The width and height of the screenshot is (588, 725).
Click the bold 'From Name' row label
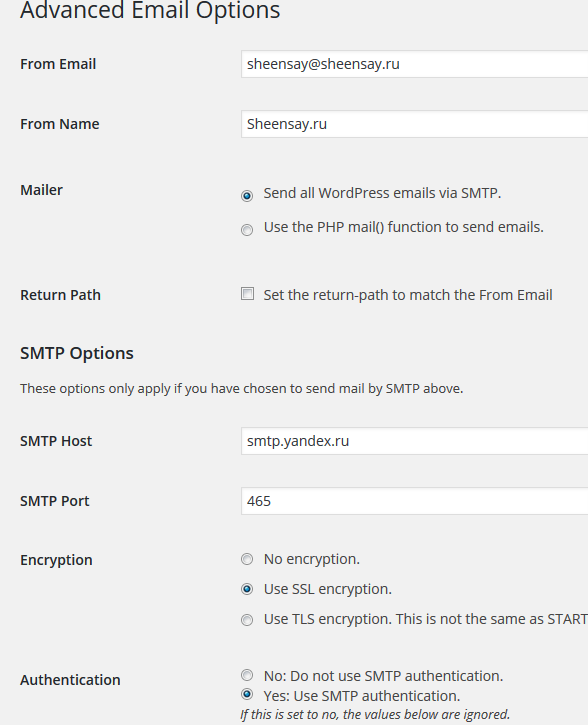[60, 124]
